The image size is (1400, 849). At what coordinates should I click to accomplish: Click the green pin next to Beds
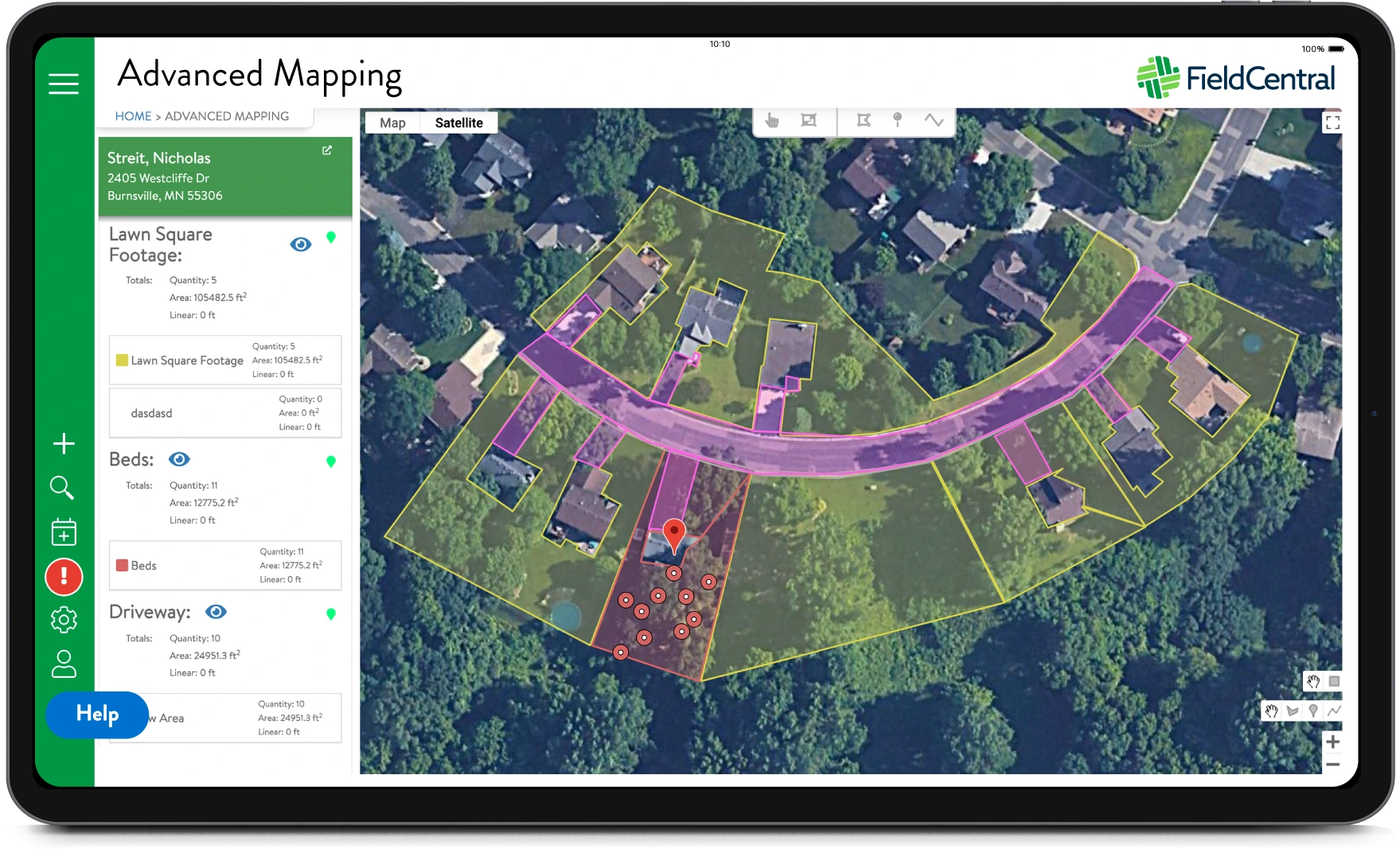pyautogui.click(x=332, y=460)
